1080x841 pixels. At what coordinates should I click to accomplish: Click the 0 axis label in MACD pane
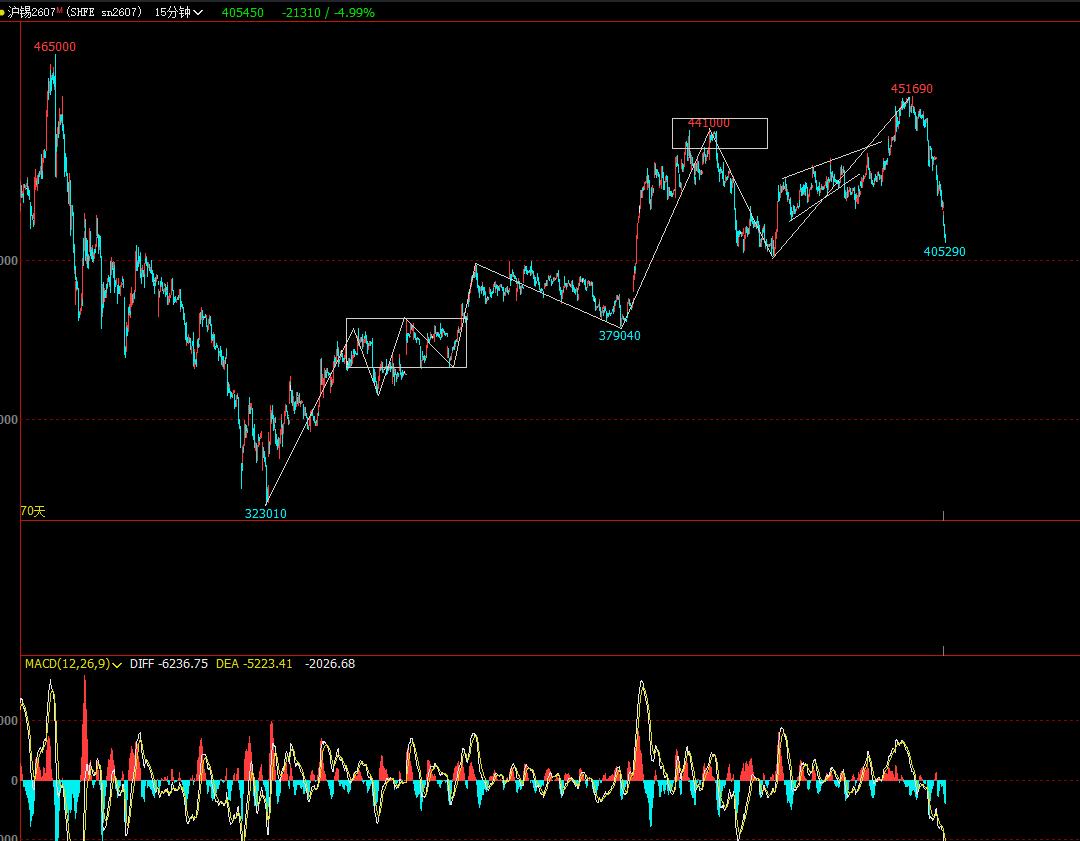click(14, 781)
